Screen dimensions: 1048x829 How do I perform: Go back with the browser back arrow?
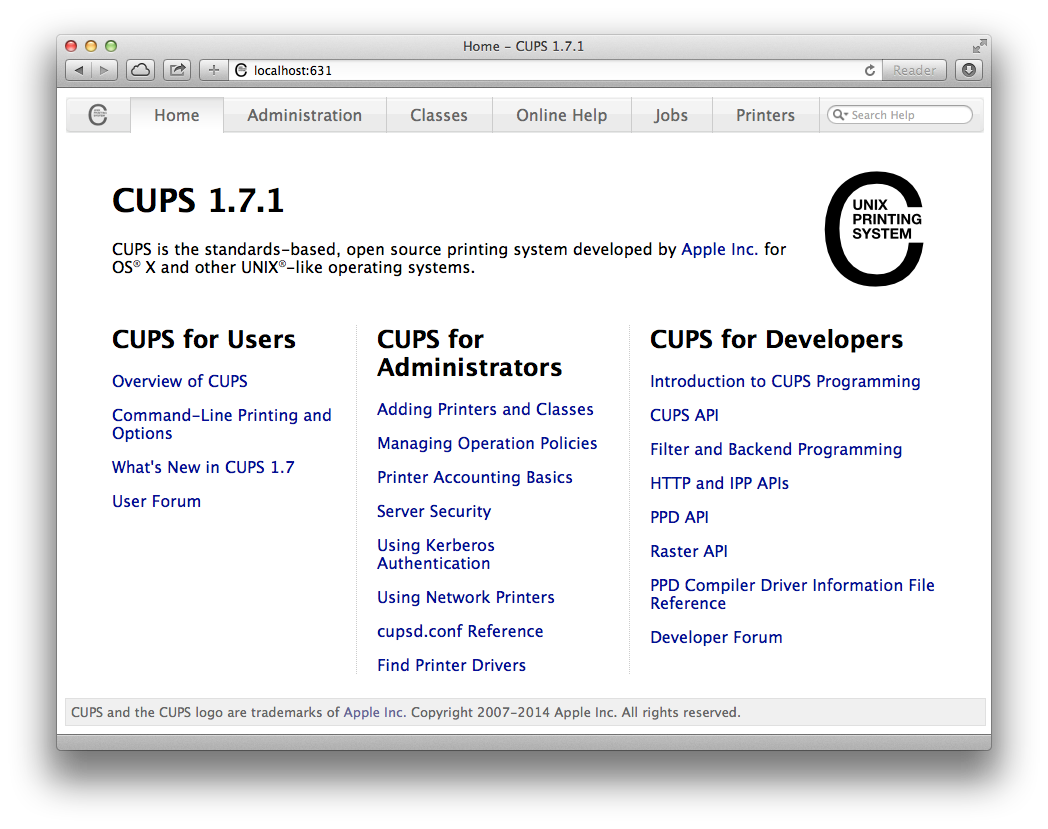click(79, 70)
